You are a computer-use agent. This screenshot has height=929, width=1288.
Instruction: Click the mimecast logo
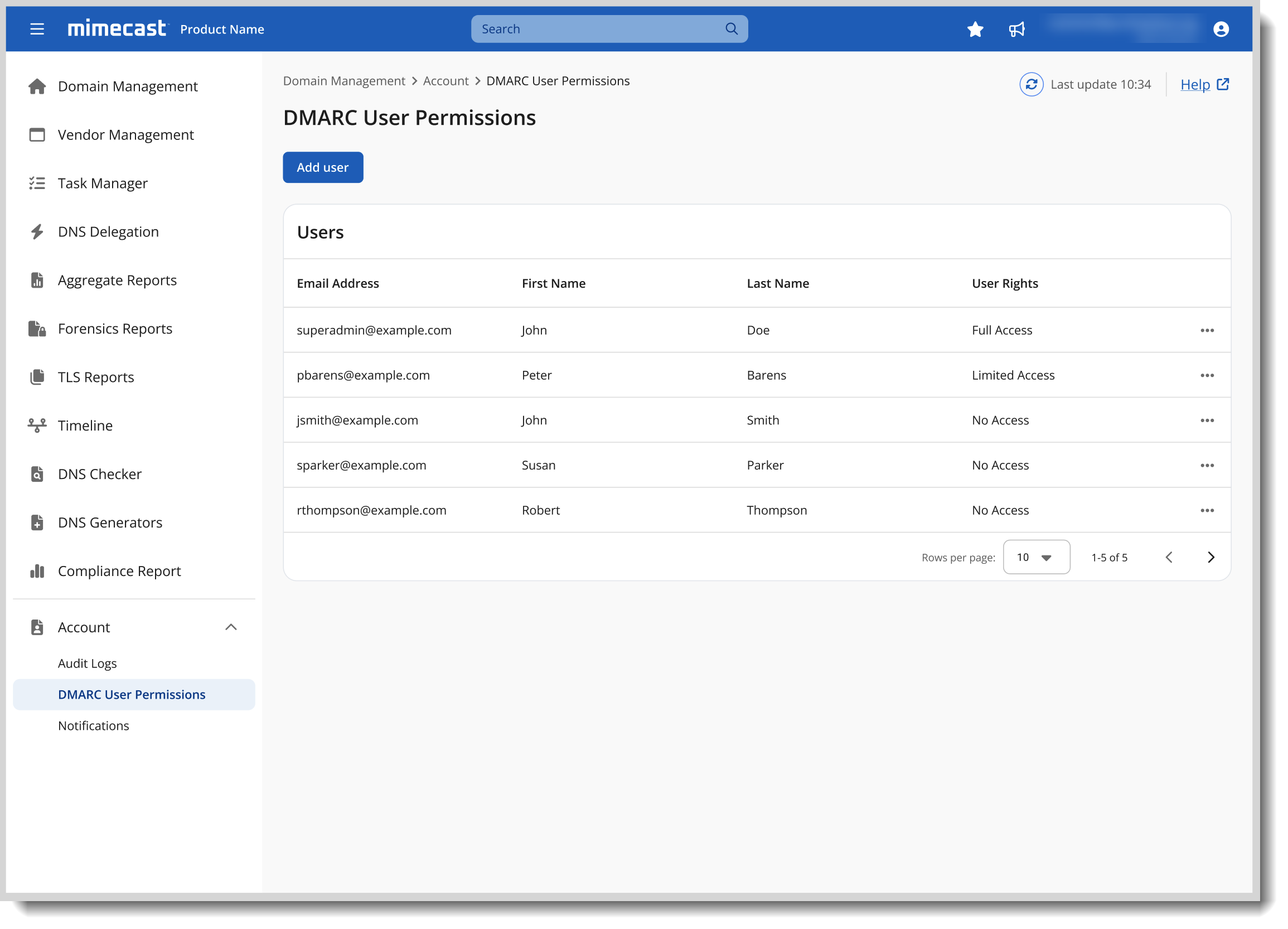[x=118, y=28]
